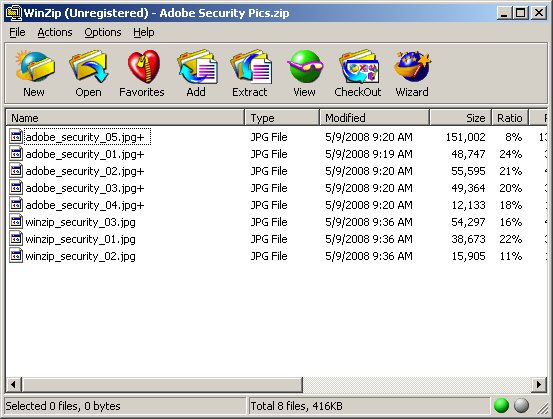Viewport: 553px width, 419px height.
Task: Click the ratio value 8%
Action: pyautogui.click(x=514, y=137)
